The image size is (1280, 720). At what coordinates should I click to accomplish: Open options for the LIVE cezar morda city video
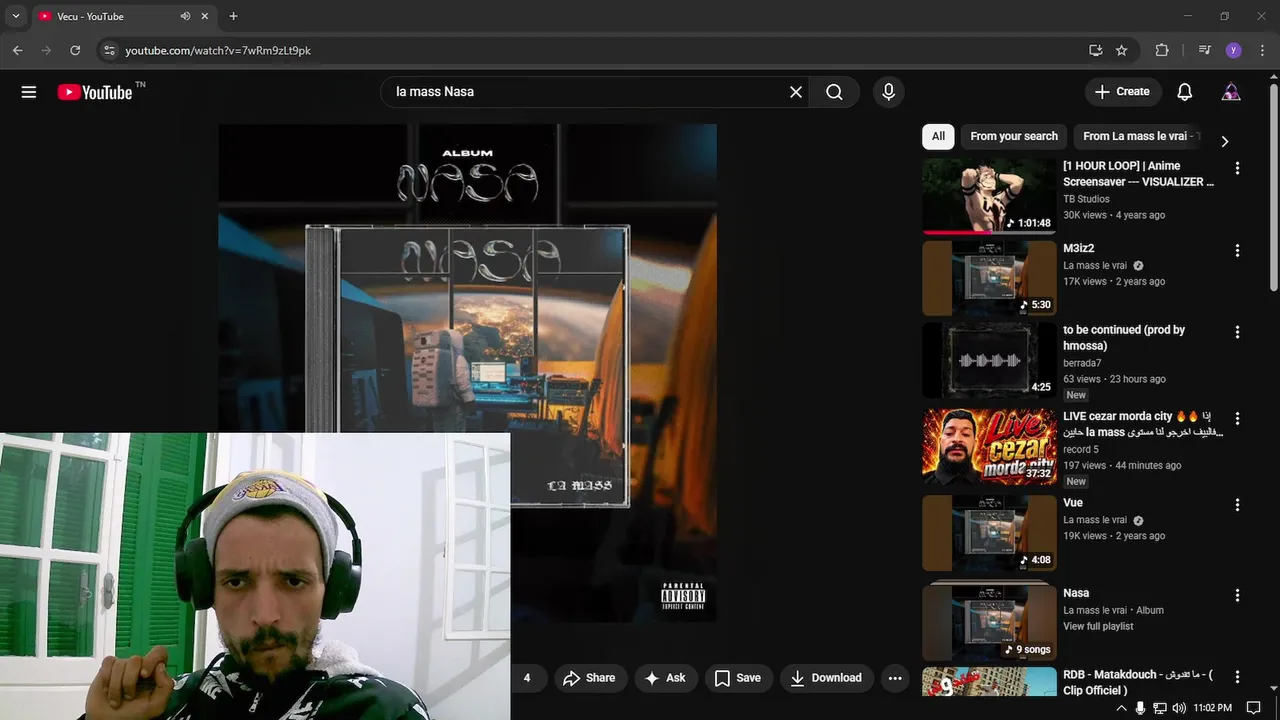click(1237, 419)
